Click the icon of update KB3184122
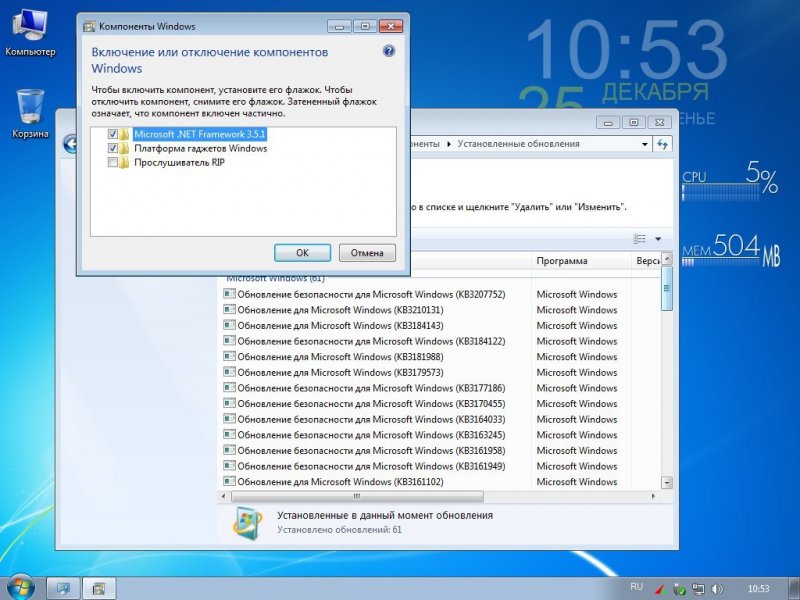This screenshot has height=600, width=800. [x=230, y=341]
